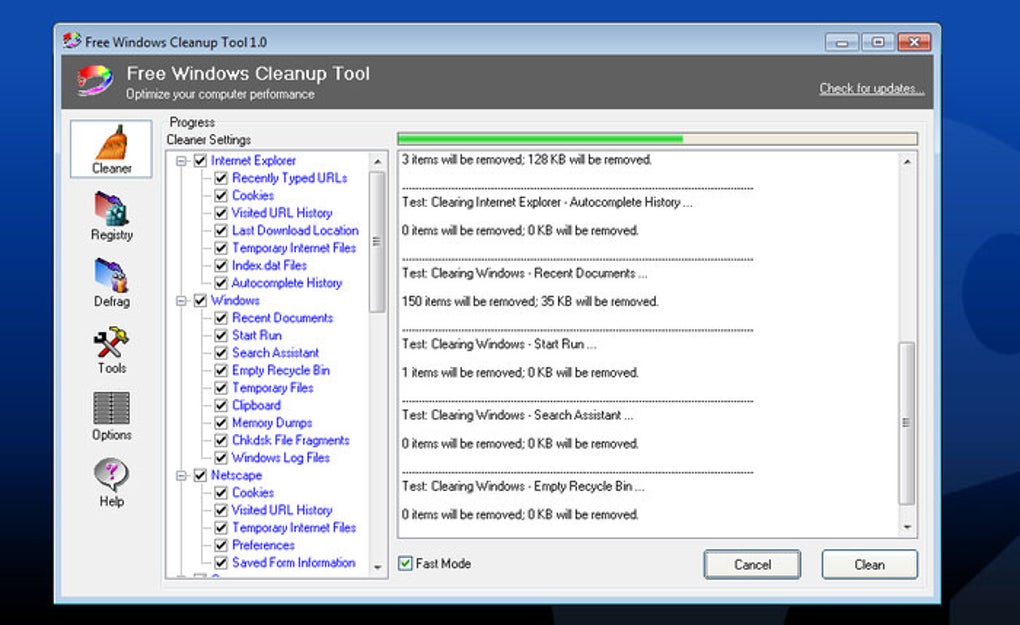
Task: Close the Free Windows Cleanup Tool window
Action: pos(914,42)
